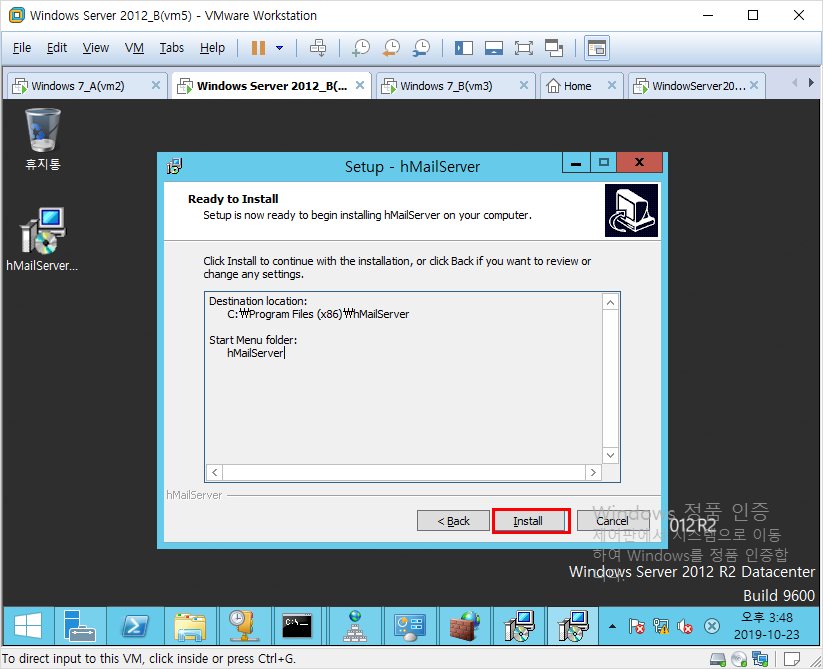Screen dimensions: 823x669
Task: Open Windows Firewall taskbar icon
Action: [465, 626]
